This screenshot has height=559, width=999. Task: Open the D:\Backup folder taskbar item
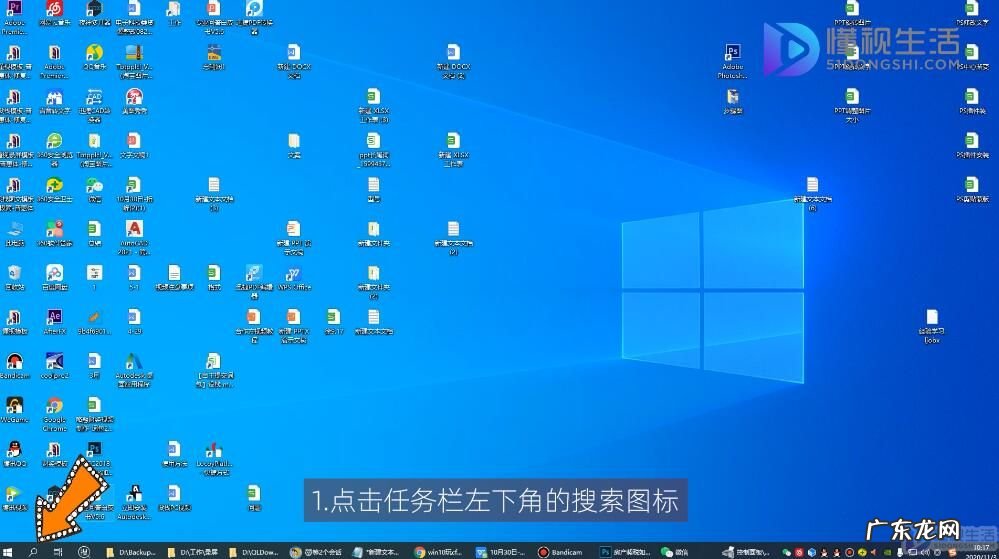(131, 552)
